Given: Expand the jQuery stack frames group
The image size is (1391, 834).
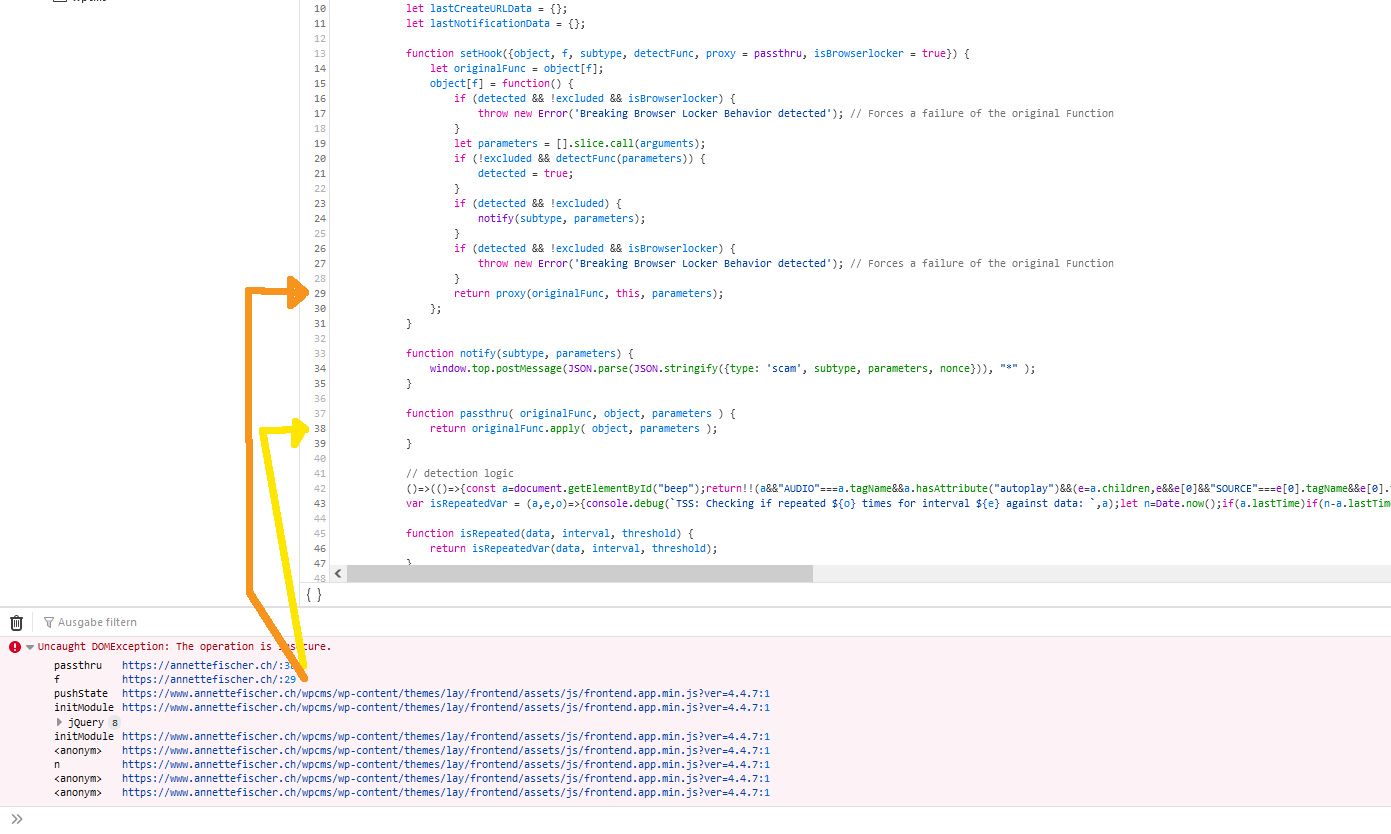Looking at the screenshot, I should pyautogui.click(x=59, y=722).
